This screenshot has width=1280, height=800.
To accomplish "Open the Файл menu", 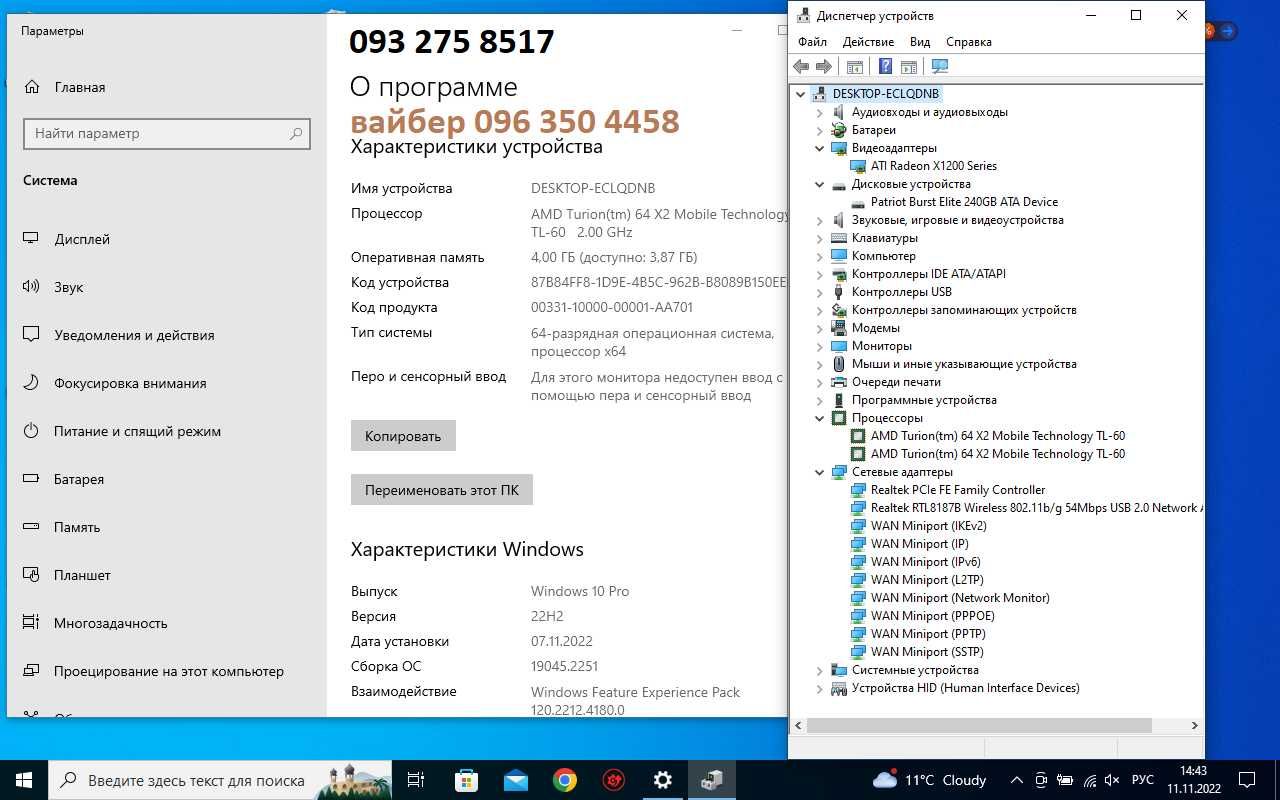I will coord(812,42).
